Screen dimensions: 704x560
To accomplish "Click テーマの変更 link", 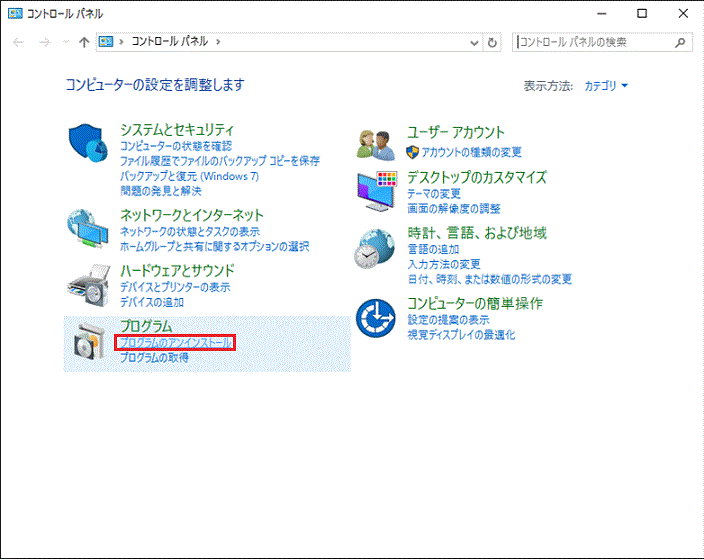I will point(434,194).
